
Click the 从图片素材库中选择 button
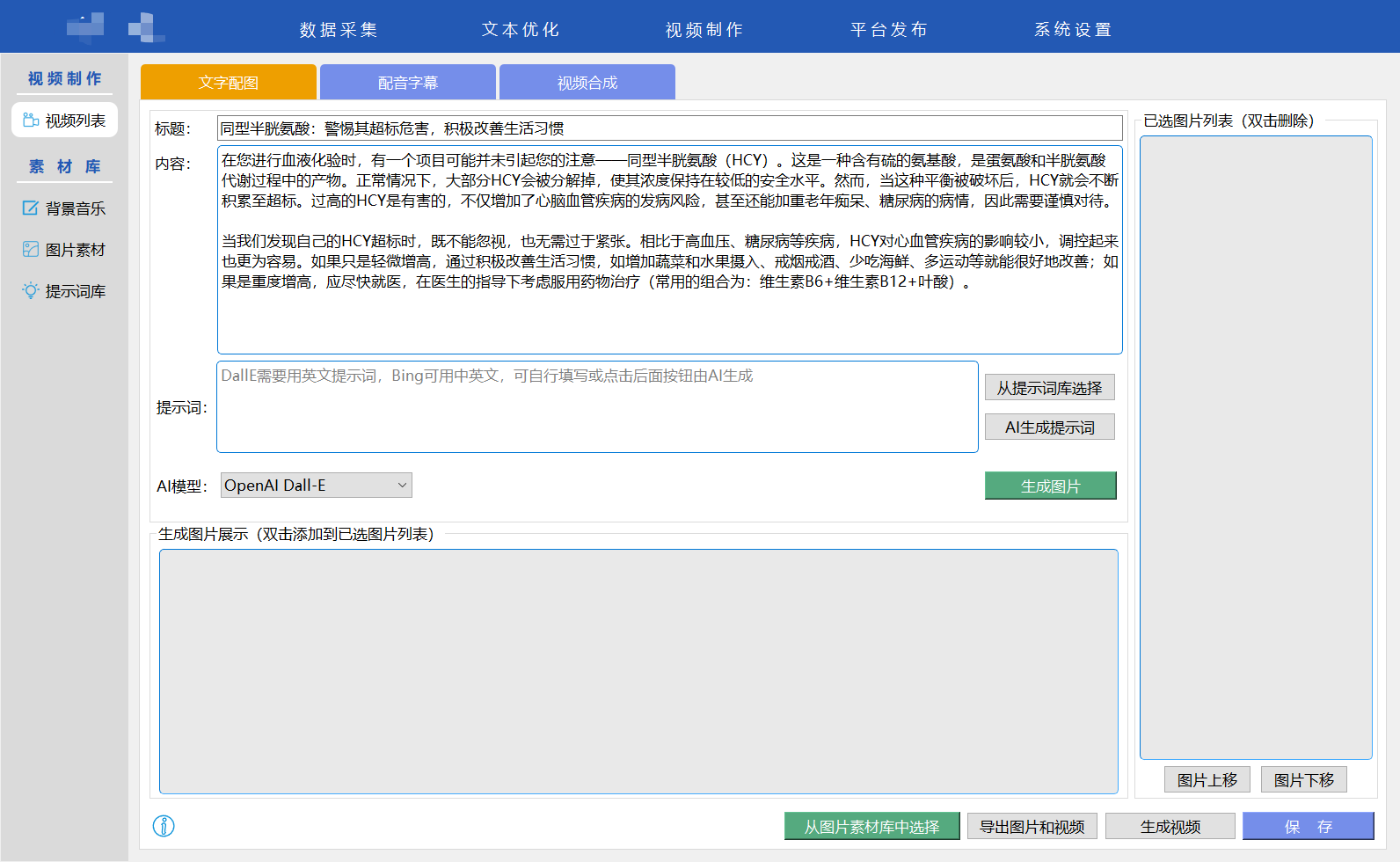coord(872,827)
